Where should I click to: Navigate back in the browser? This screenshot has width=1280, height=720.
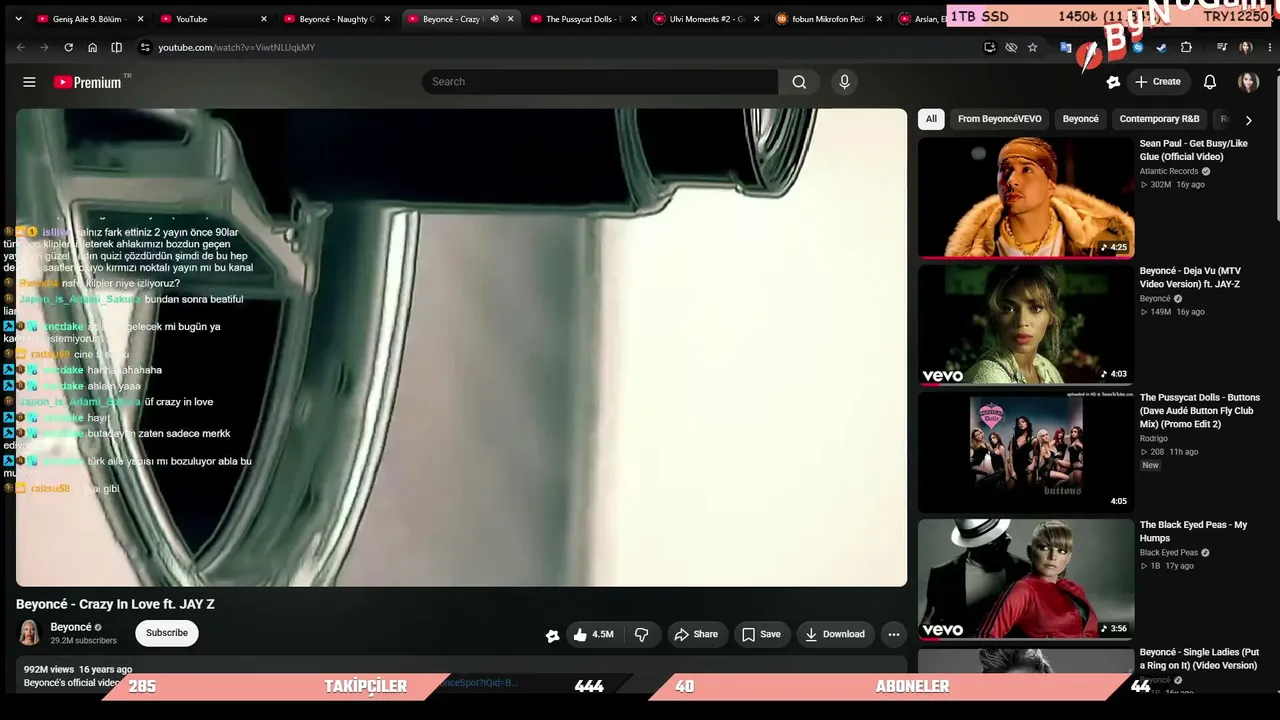pyautogui.click(x=20, y=47)
